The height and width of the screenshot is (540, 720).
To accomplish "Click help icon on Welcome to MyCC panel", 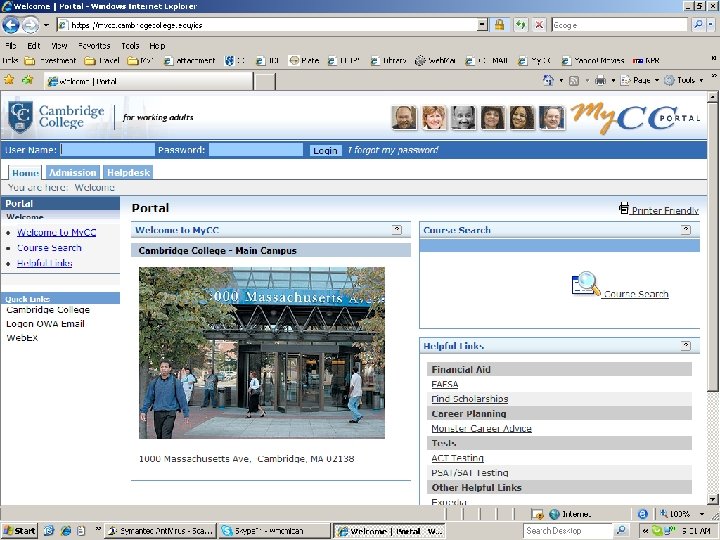I will point(397,230).
